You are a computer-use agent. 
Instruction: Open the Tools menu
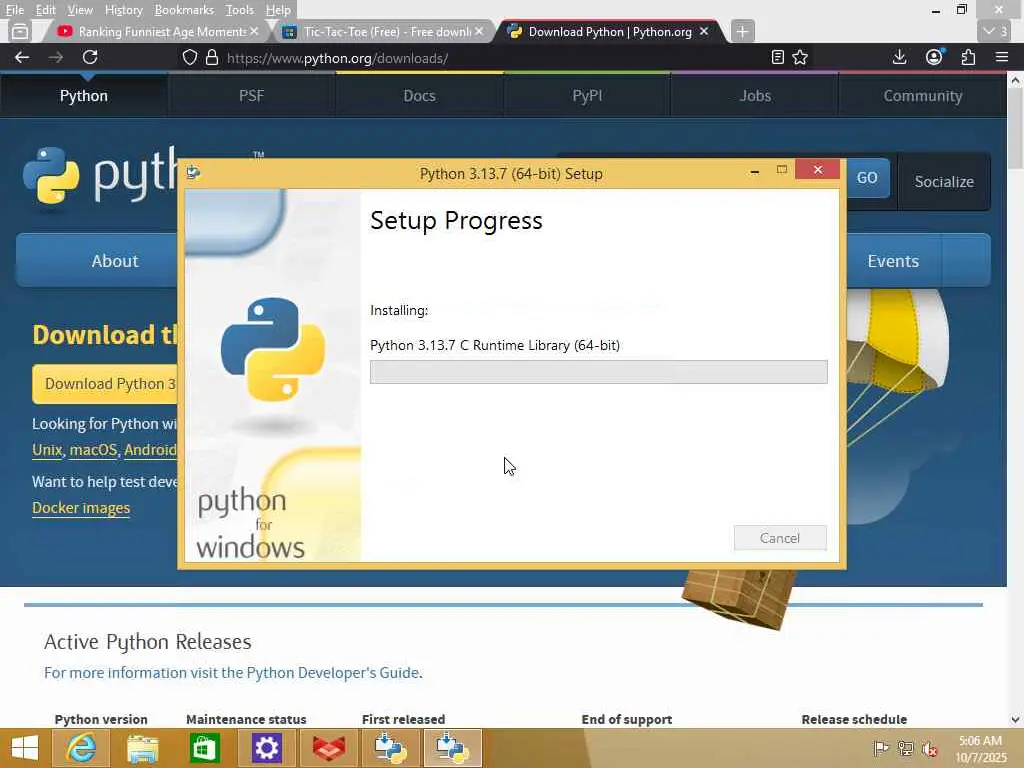239,10
